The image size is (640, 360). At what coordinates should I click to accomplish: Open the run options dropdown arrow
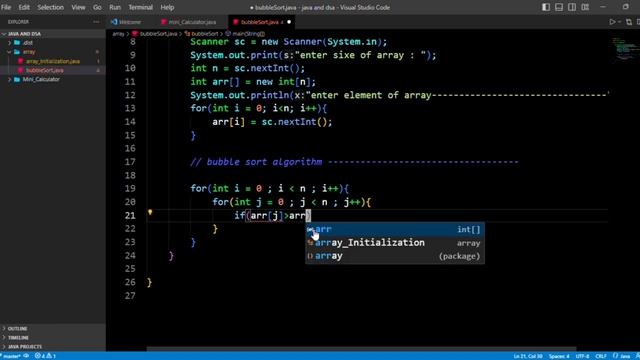[619, 22]
